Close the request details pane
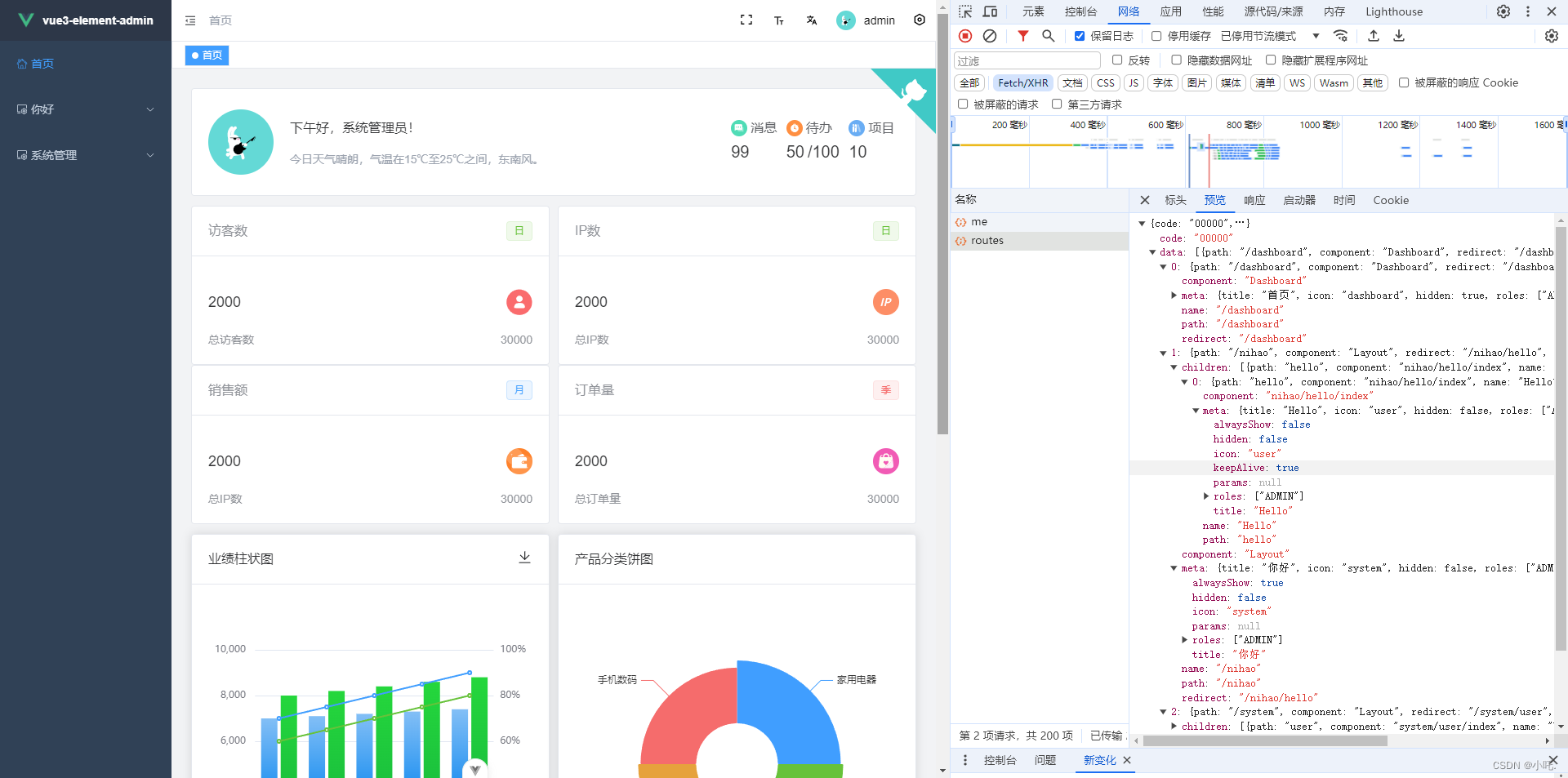This screenshot has height=778, width=1568. pos(1145,200)
